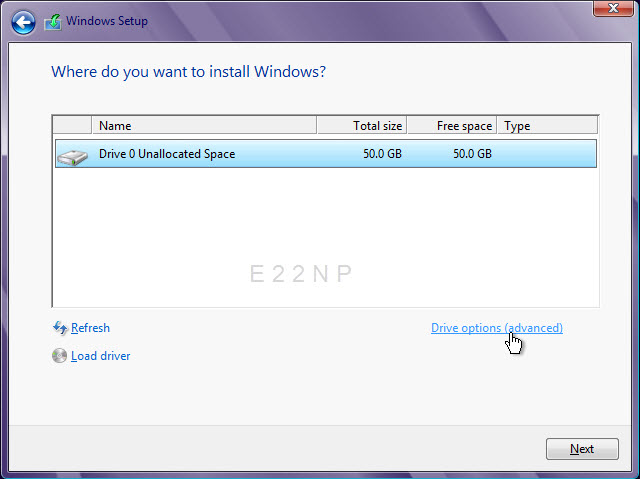Refresh the drive list
Viewport: 640px width, 479px height.
(90, 328)
